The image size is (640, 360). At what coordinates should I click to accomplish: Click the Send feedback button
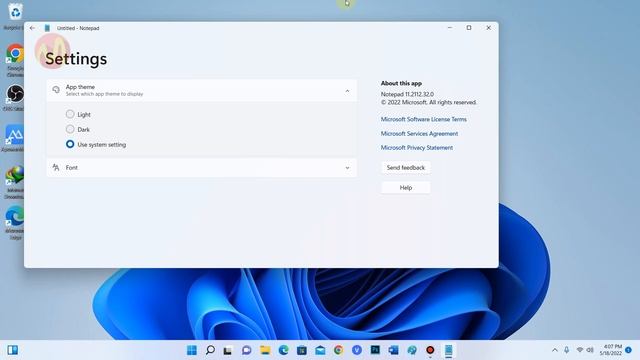[x=406, y=168]
